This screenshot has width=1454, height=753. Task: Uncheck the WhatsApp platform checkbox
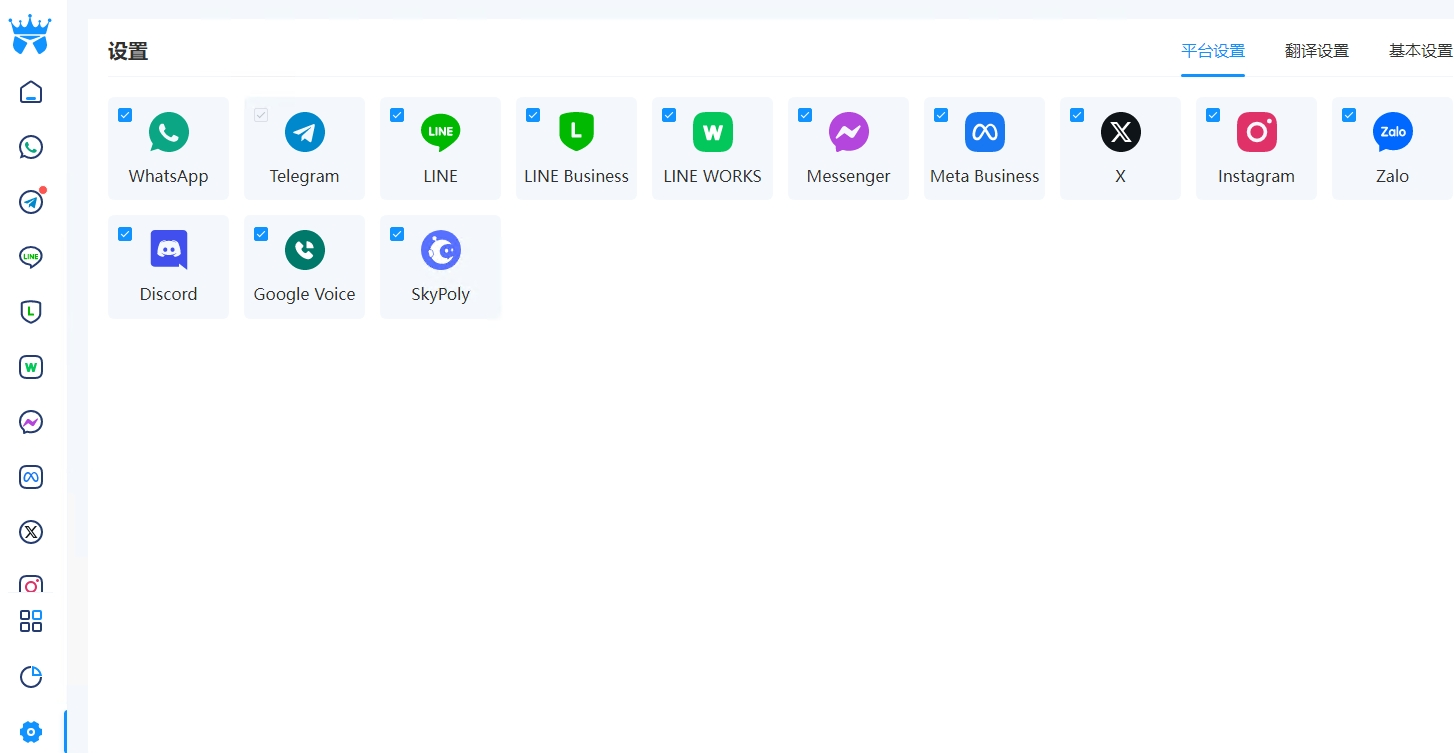pyautogui.click(x=125, y=115)
